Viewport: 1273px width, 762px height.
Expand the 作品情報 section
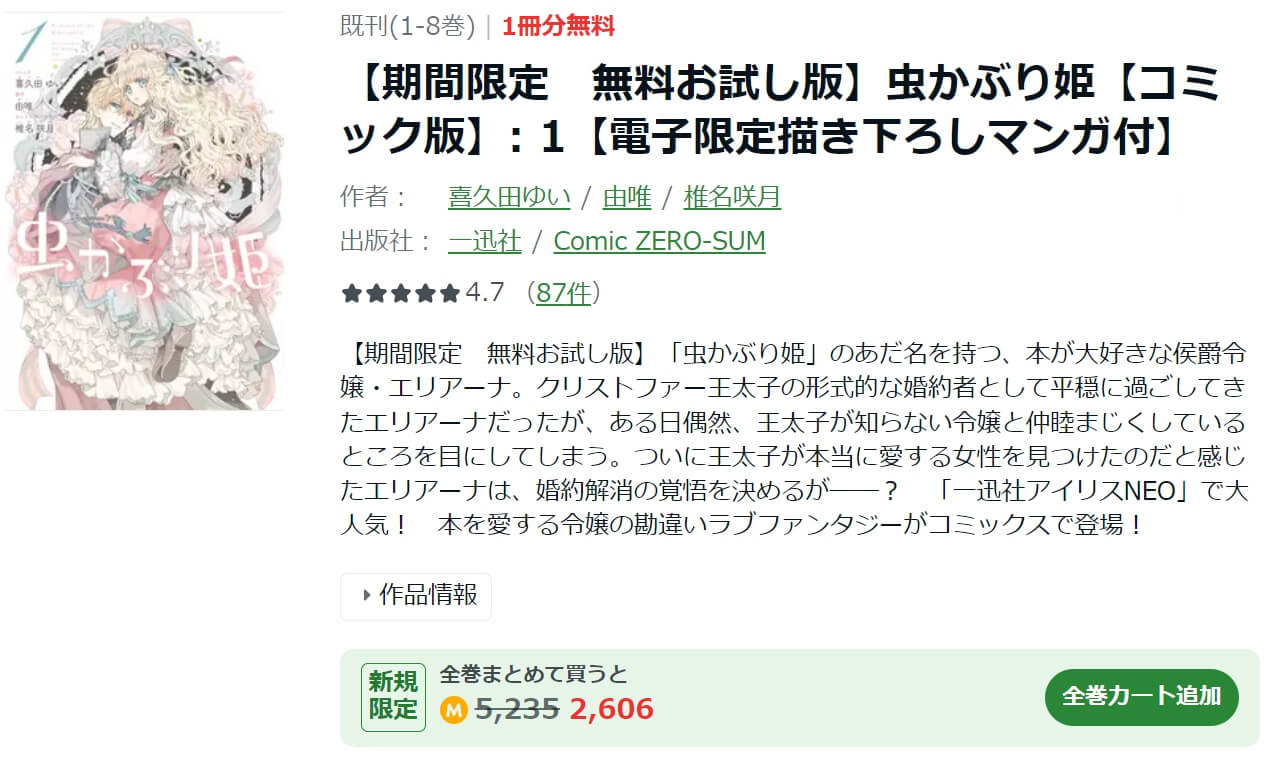click(x=416, y=596)
